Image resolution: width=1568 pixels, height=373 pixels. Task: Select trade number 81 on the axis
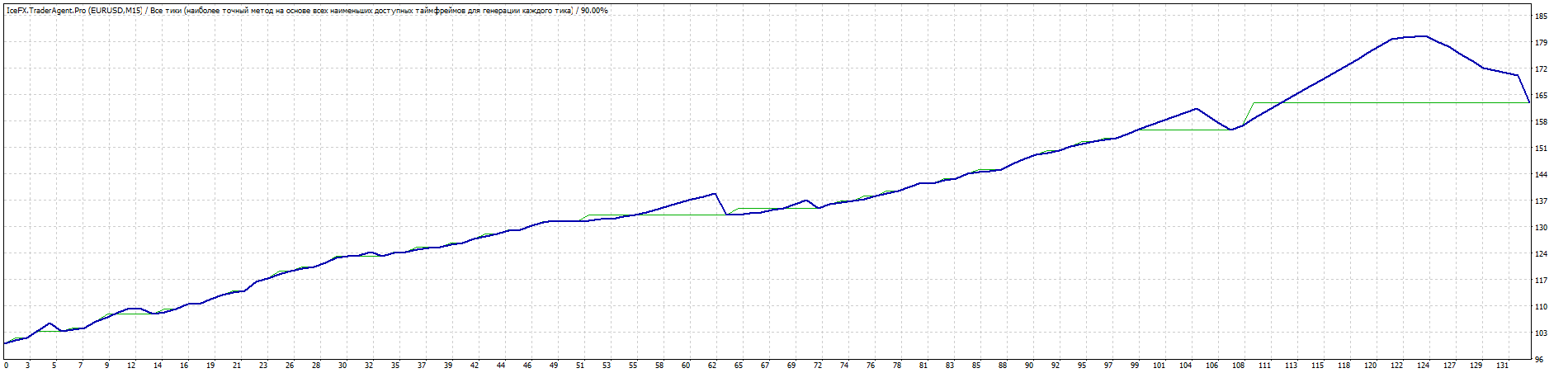pos(923,366)
